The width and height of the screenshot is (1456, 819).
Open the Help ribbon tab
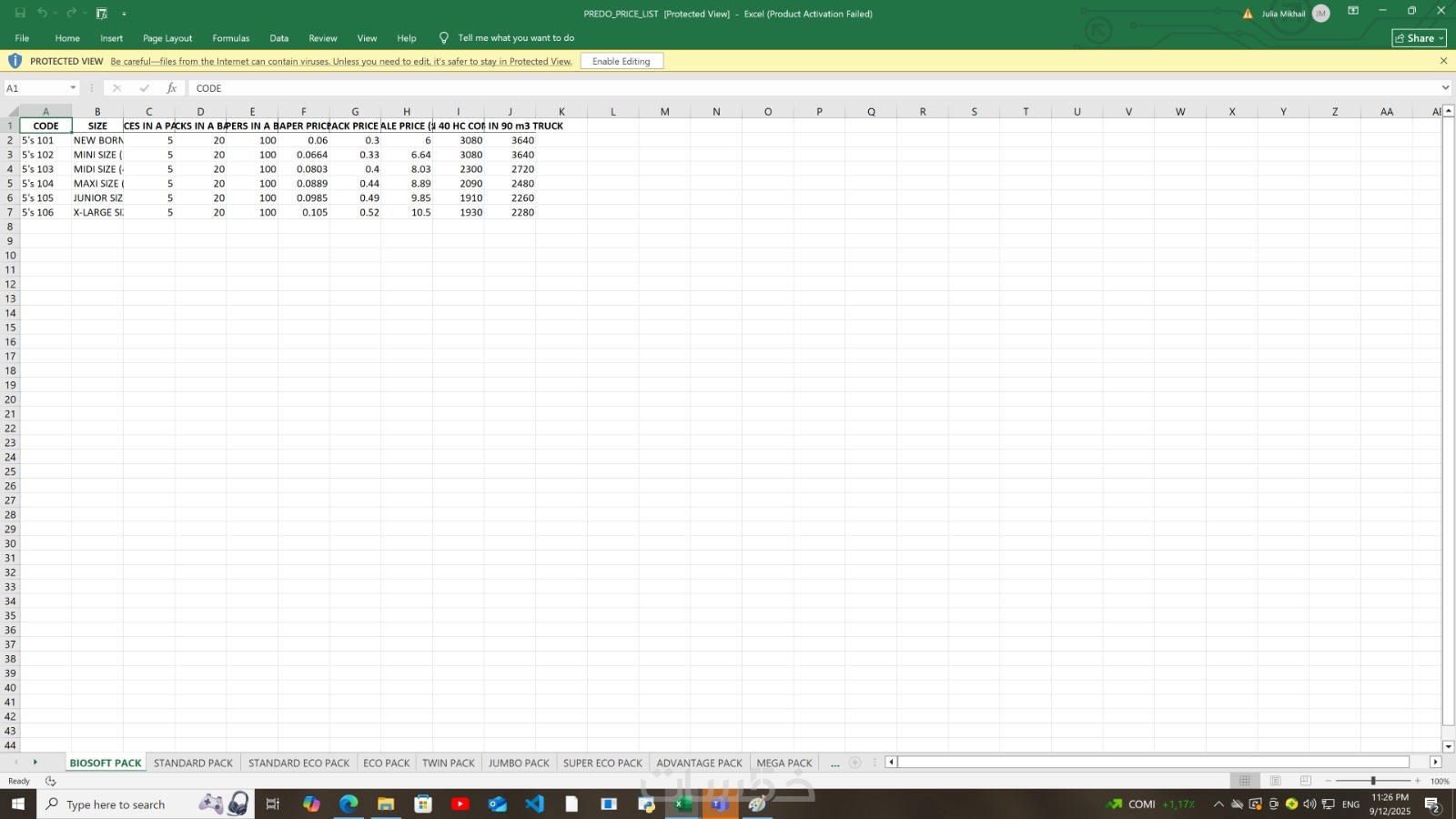[x=407, y=38]
